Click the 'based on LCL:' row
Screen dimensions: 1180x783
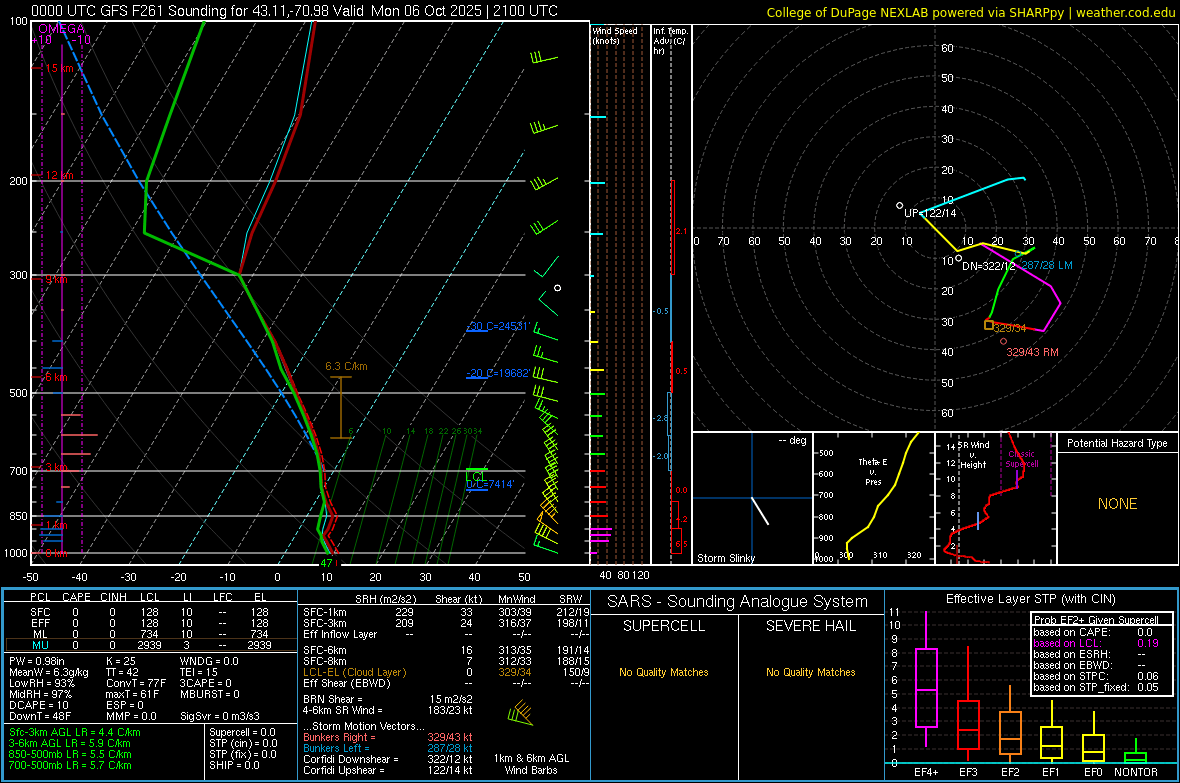(x=1096, y=643)
